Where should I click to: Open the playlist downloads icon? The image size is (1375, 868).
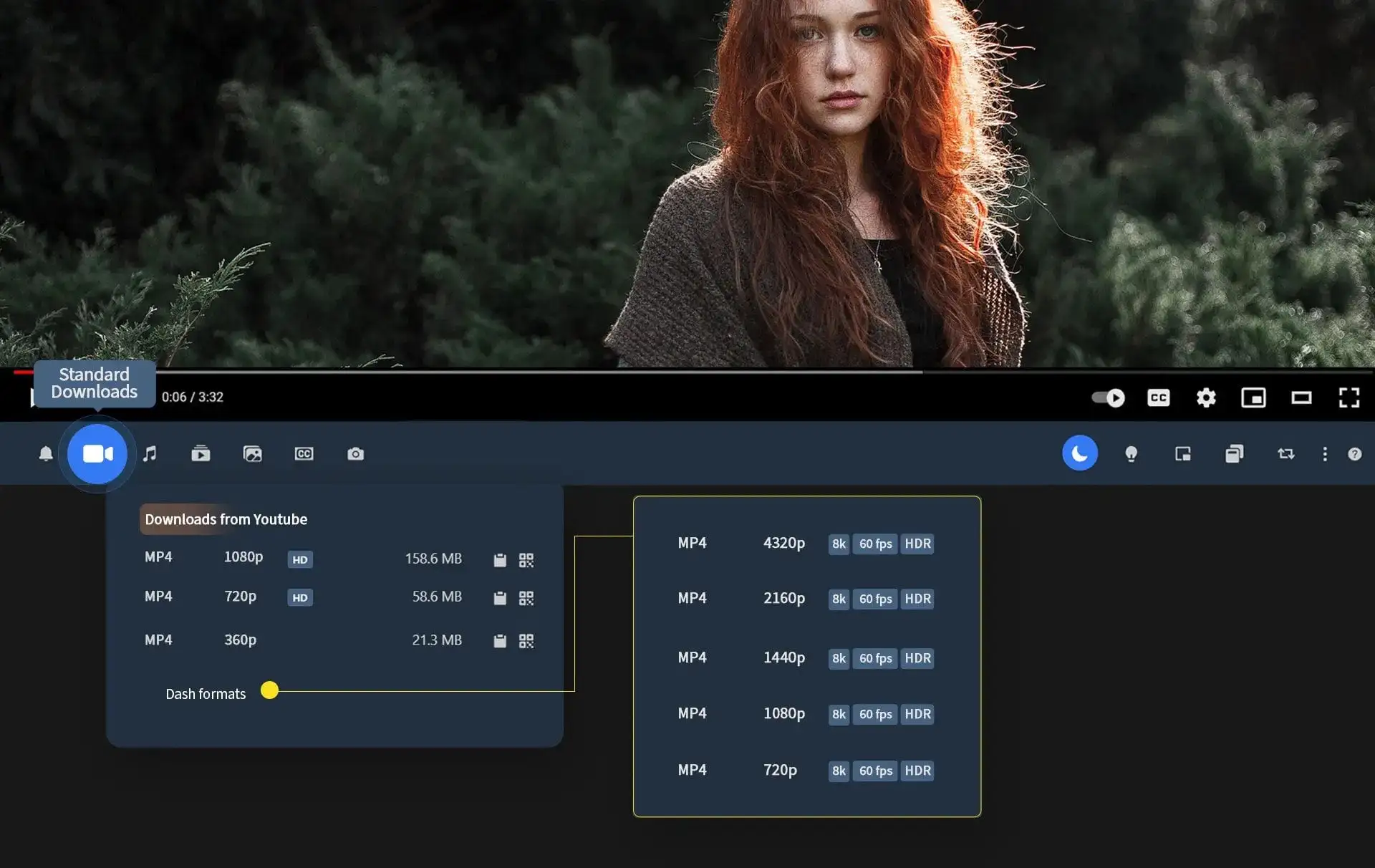click(x=201, y=453)
